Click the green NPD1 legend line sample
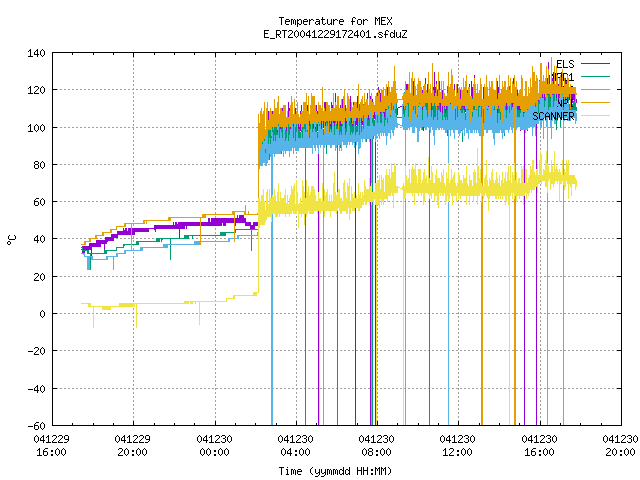 coord(595,77)
